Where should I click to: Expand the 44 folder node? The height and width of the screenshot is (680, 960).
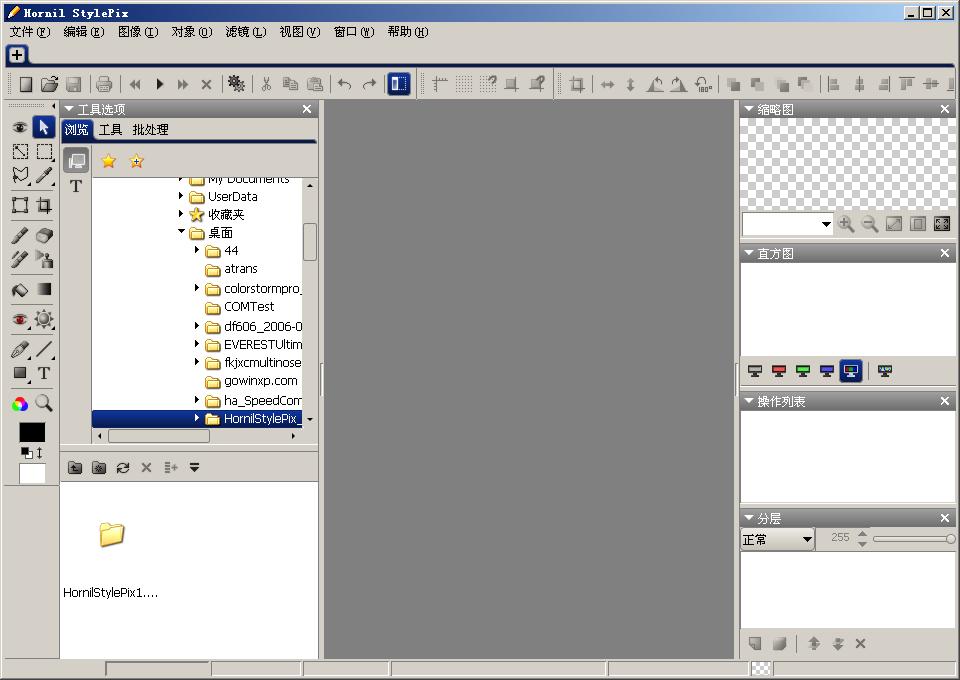pos(197,250)
